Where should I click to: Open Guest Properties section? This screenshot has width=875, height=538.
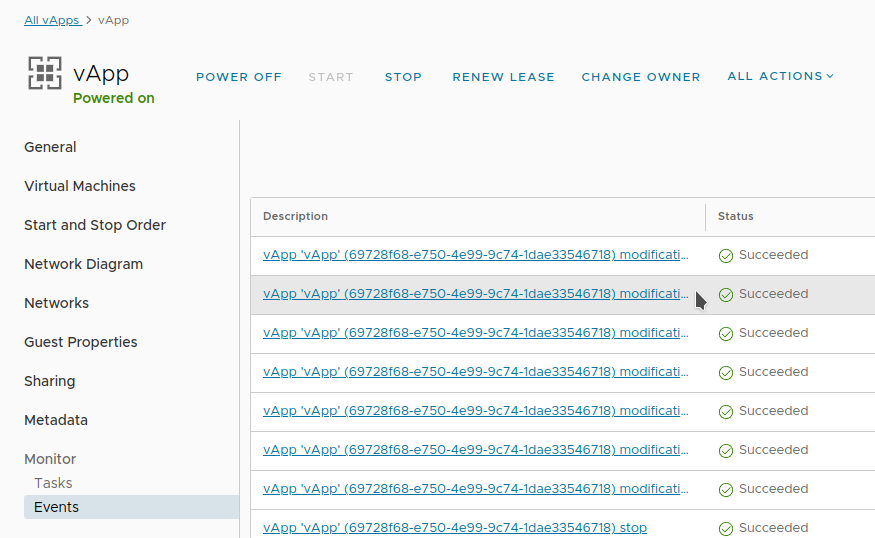[81, 342]
